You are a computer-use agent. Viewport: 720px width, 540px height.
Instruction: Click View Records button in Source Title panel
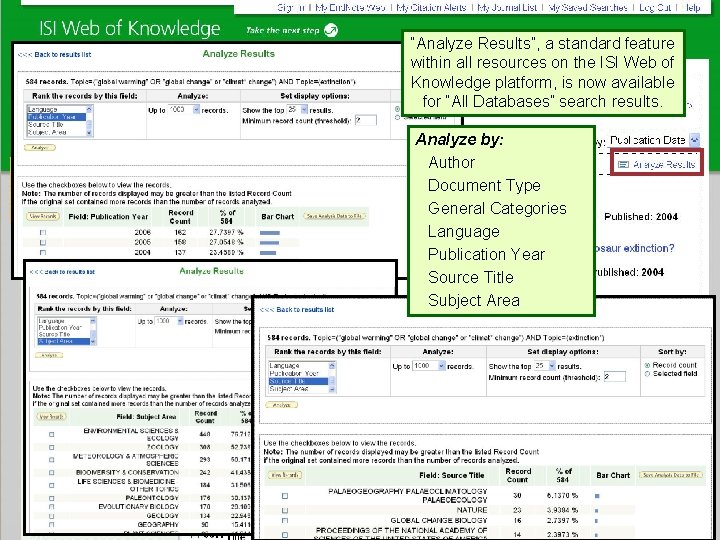[285, 475]
